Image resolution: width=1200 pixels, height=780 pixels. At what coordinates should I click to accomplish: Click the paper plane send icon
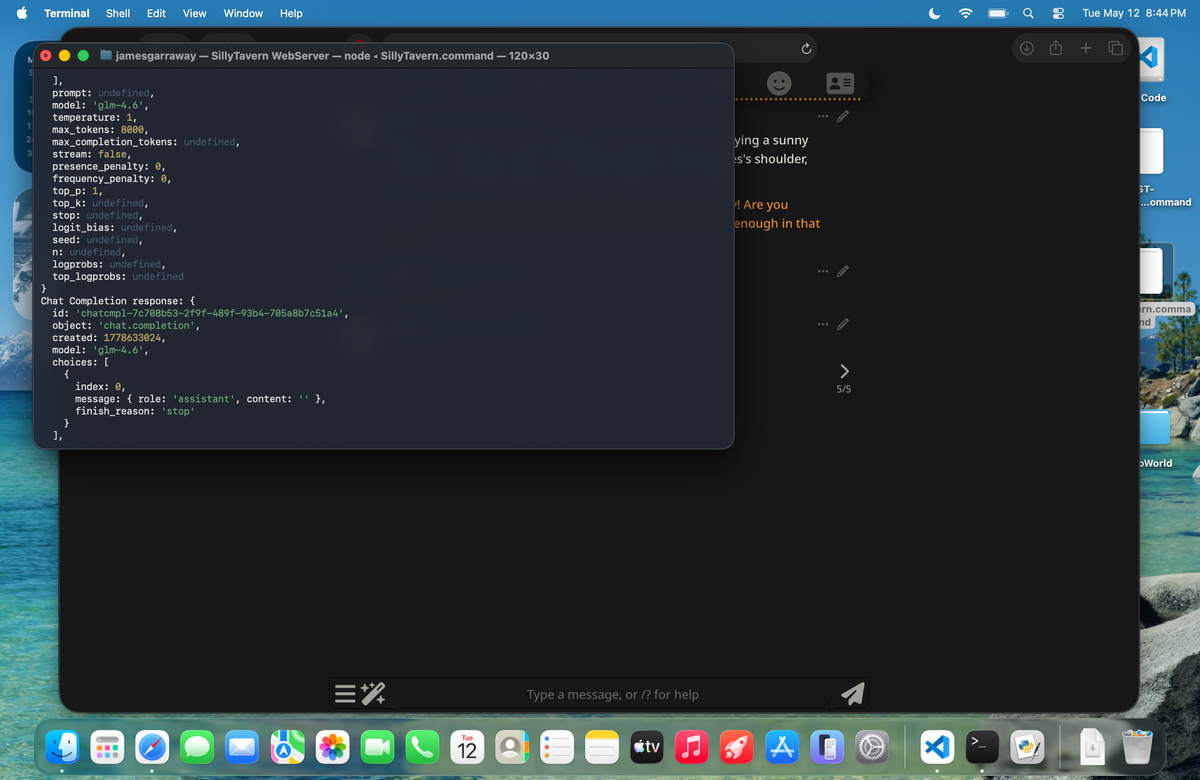coord(852,694)
